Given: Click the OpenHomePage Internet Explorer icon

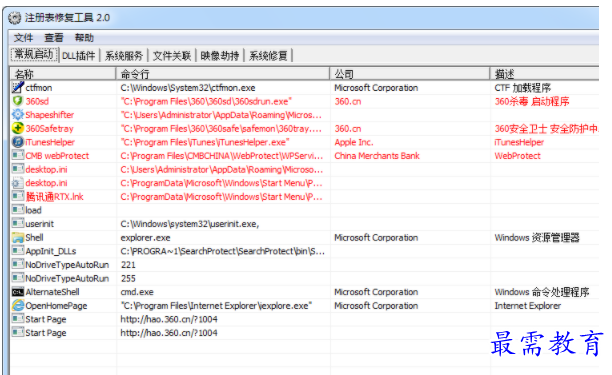Looking at the screenshot, I should [18, 306].
